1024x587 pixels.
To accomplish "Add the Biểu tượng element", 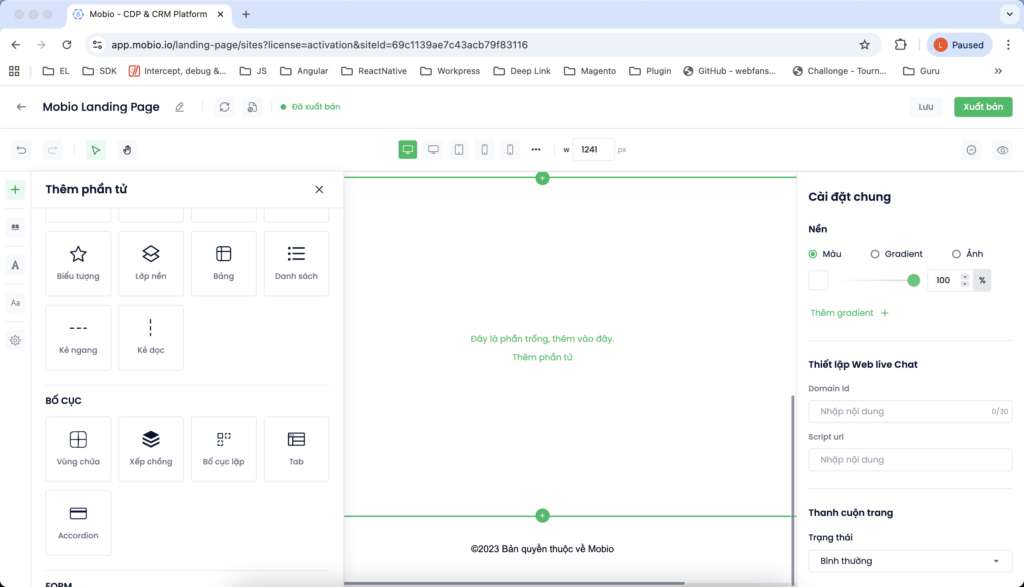I will click(78, 263).
